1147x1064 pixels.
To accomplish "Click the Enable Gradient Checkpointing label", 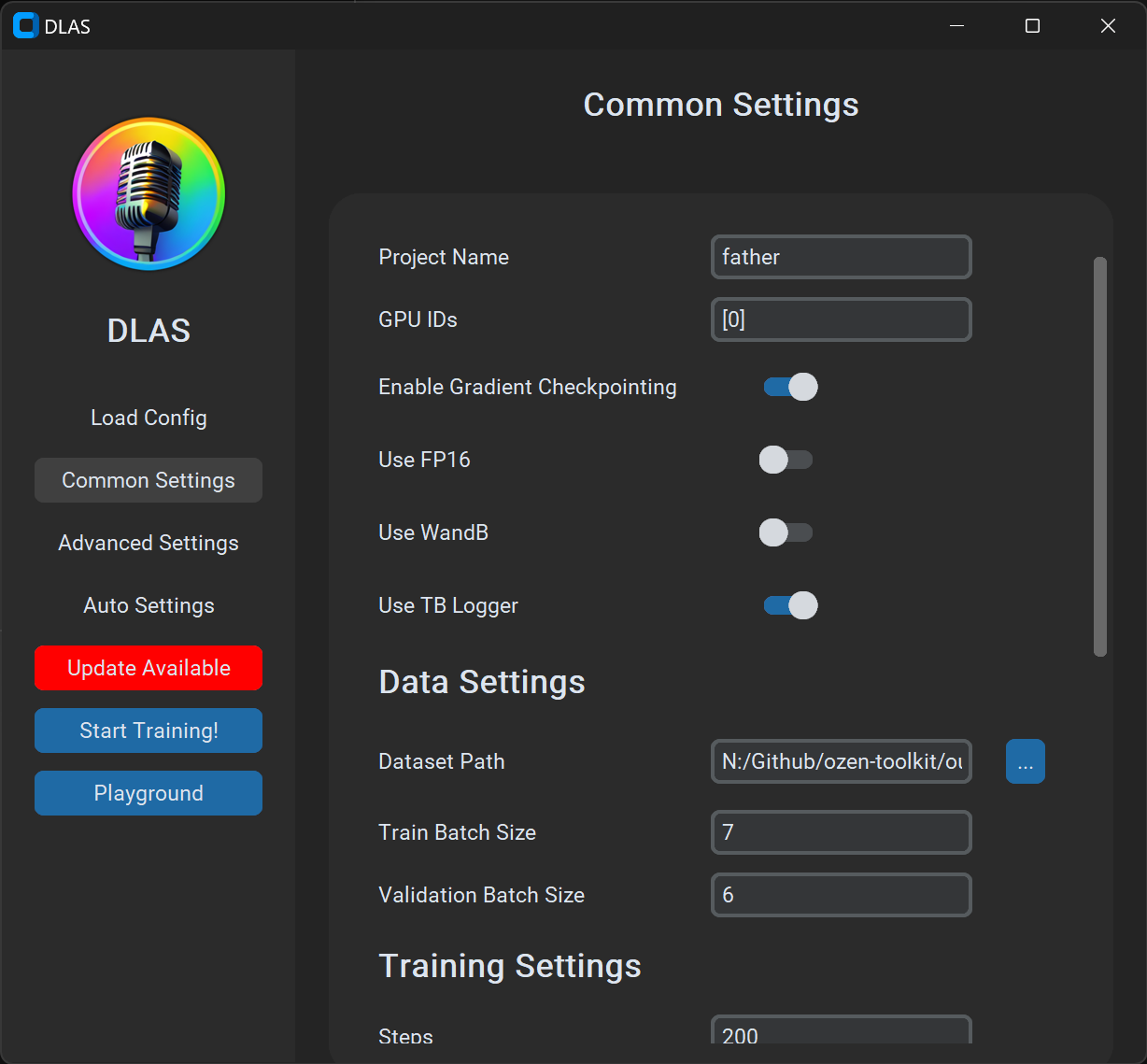I will [528, 387].
